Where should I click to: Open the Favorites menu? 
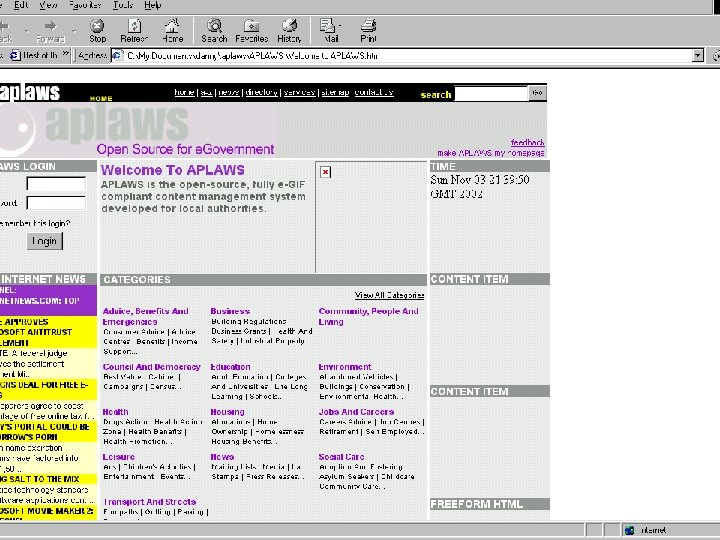(85, 5)
